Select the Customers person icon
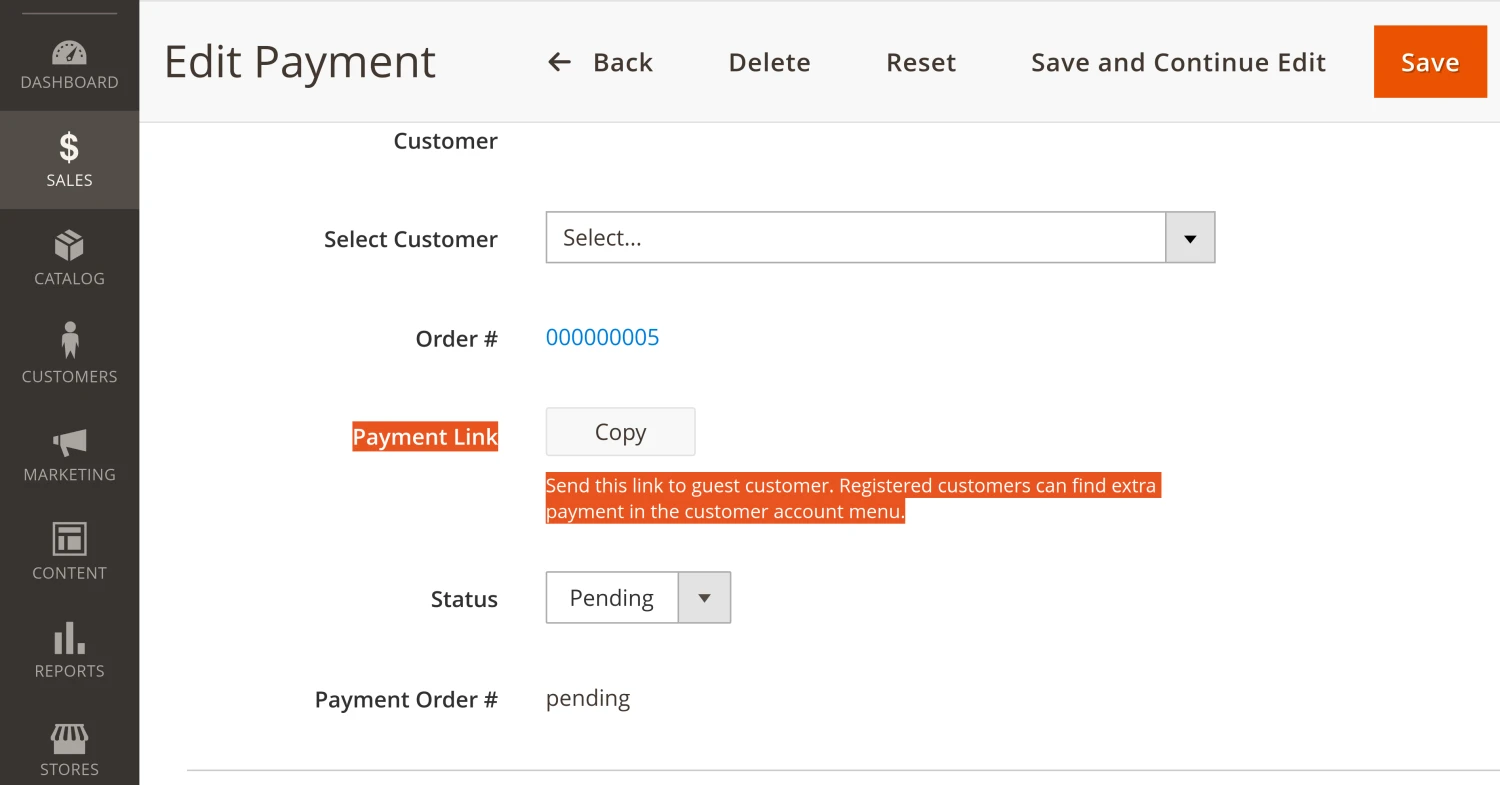1500x785 pixels. tap(69, 341)
